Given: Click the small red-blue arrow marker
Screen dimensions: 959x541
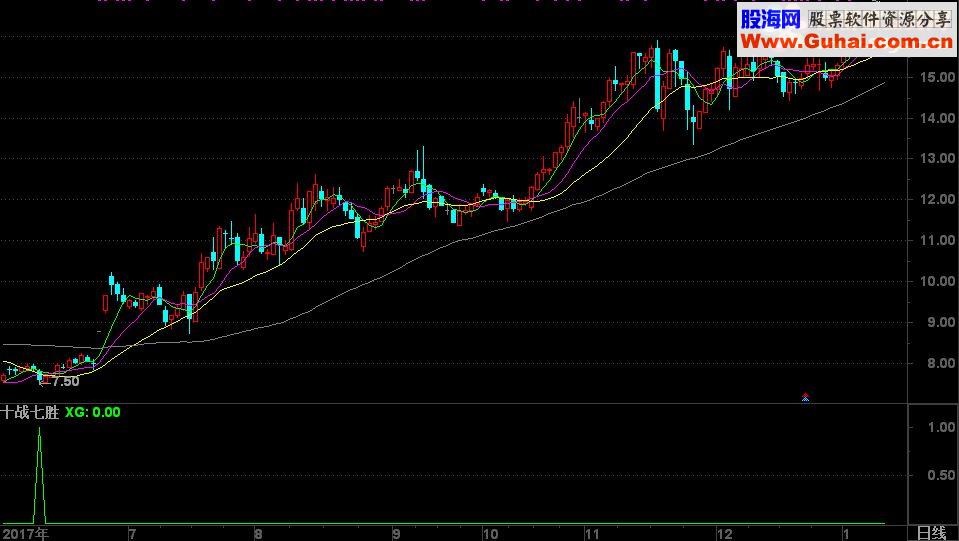Looking at the screenshot, I should click(x=805, y=397).
